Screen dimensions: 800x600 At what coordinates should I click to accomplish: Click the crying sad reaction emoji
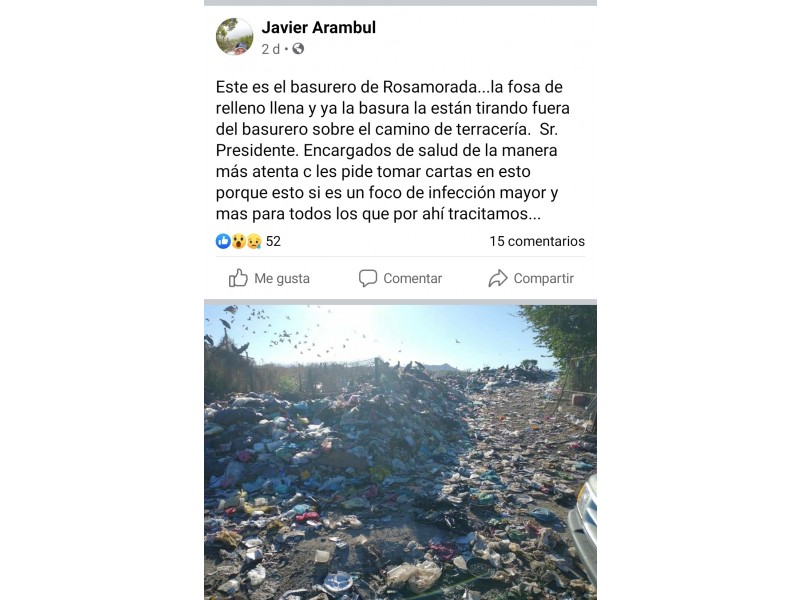(x=254, y=241)
